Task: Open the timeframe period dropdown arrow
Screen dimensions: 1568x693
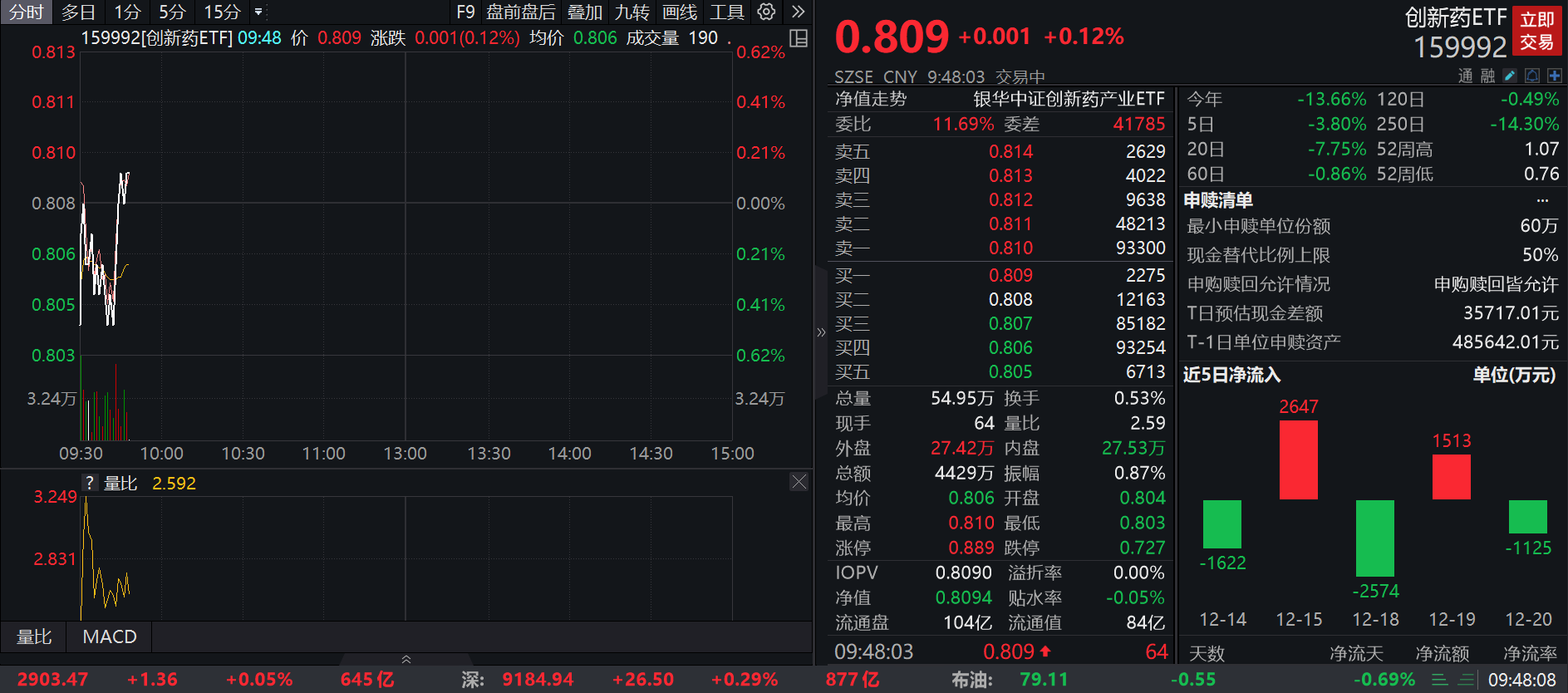Action: [x=258, y=12]
